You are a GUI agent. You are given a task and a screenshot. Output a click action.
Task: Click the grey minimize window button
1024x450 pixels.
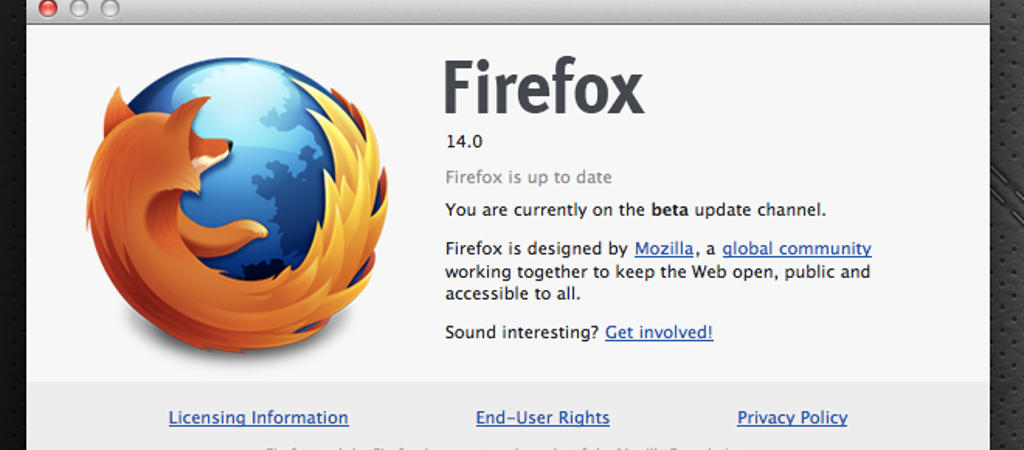coord(79,7)
